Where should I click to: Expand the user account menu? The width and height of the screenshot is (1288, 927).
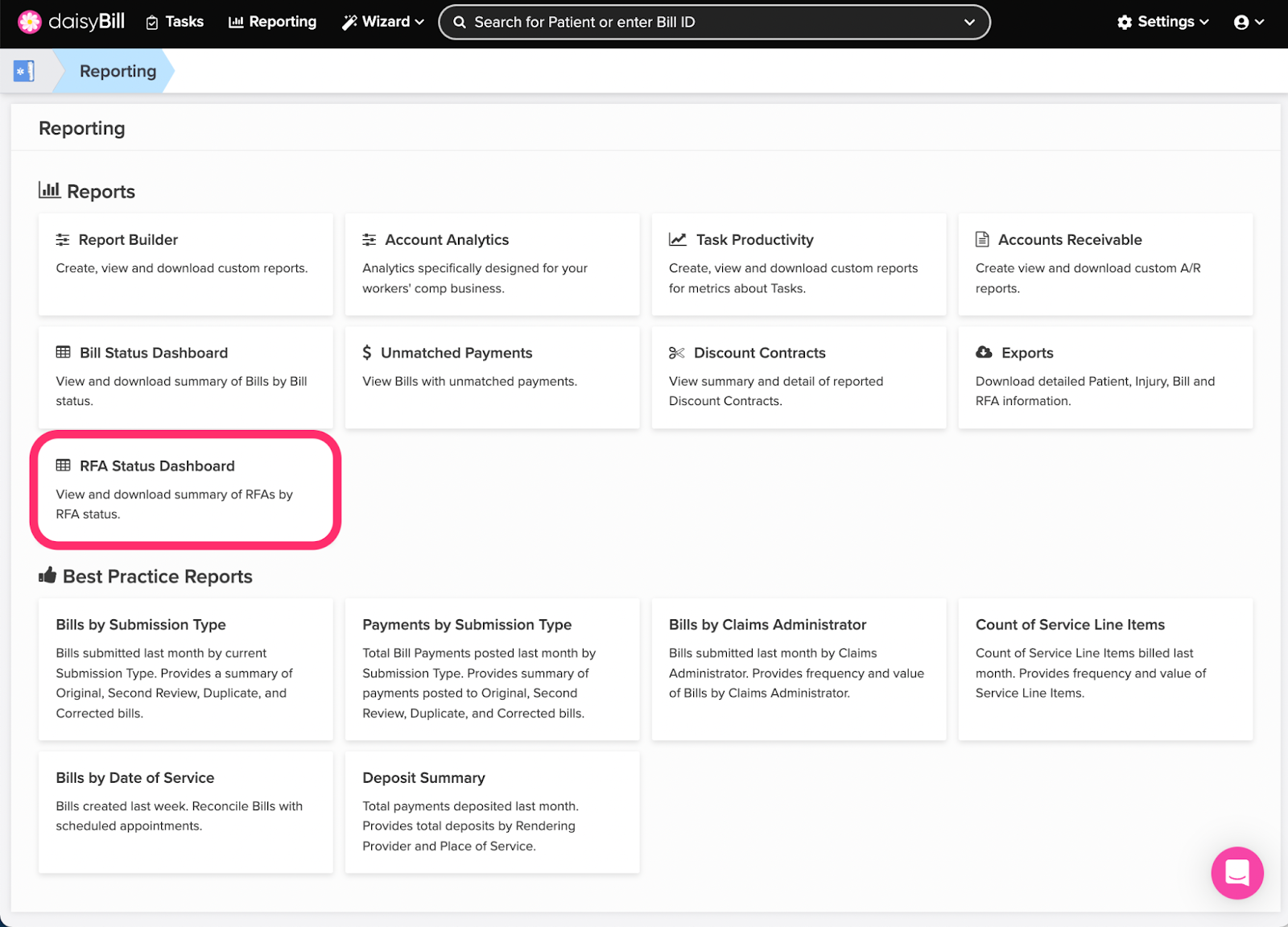click(1249, 22)
